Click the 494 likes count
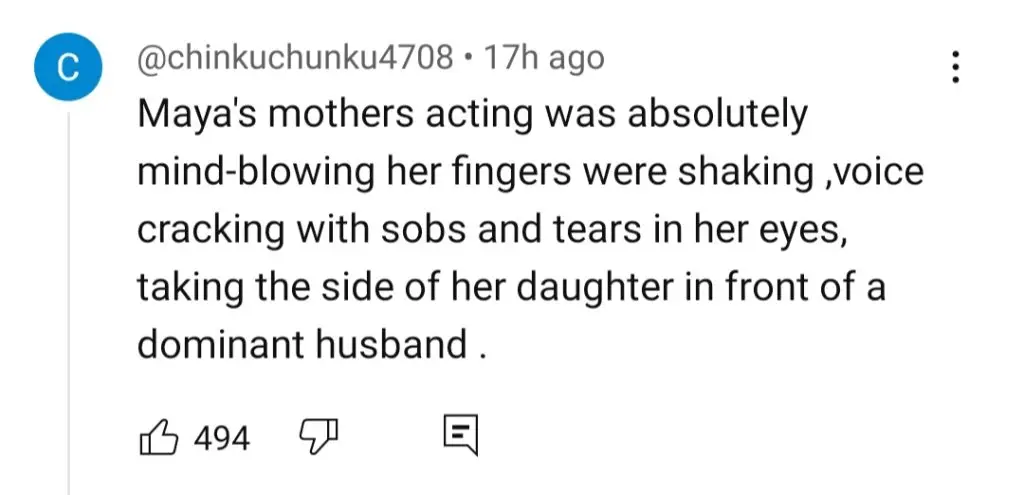 (222, 438)
